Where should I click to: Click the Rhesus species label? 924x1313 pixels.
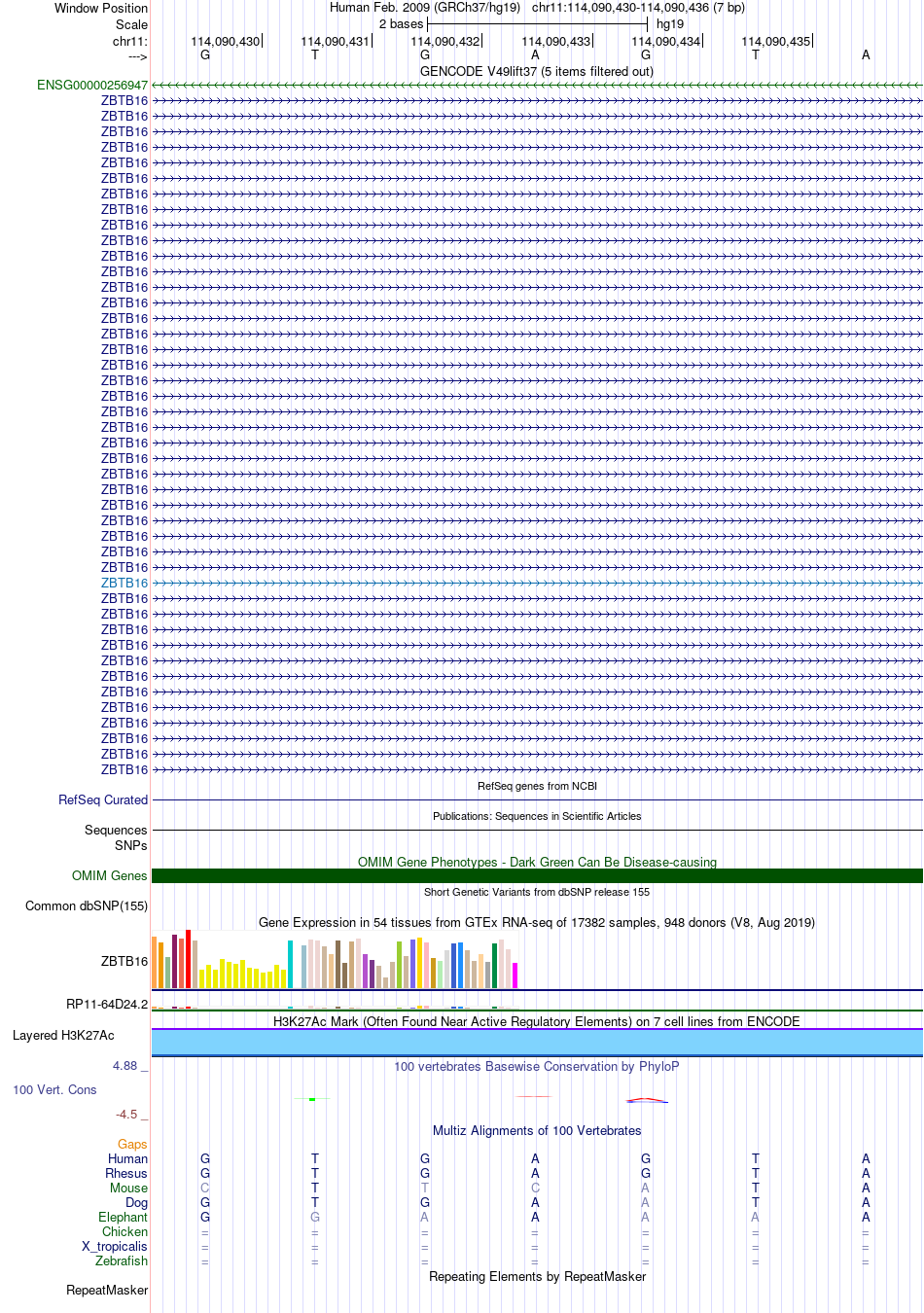coord(126,1174)
